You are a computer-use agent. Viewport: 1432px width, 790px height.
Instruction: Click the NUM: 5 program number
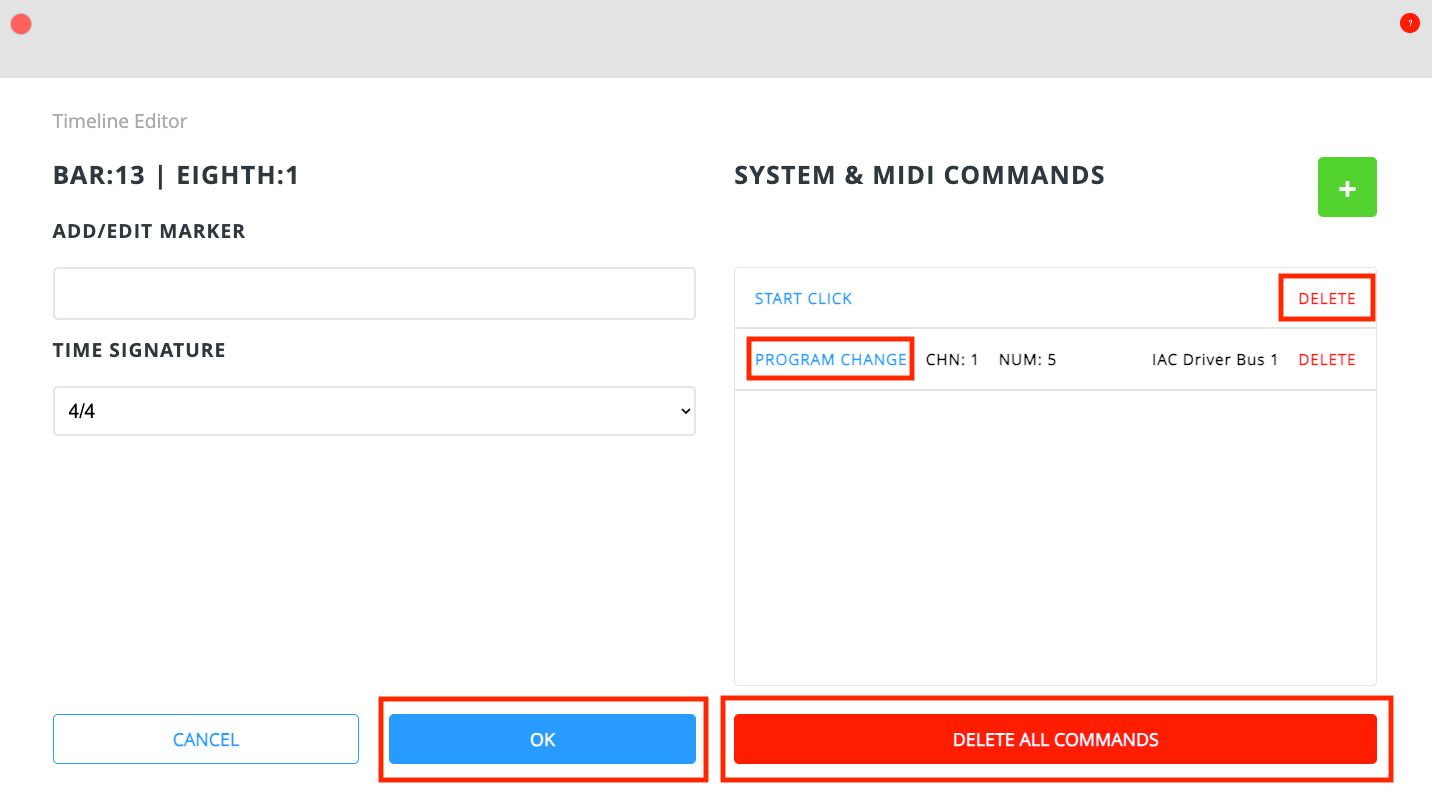coord(1027,360)
